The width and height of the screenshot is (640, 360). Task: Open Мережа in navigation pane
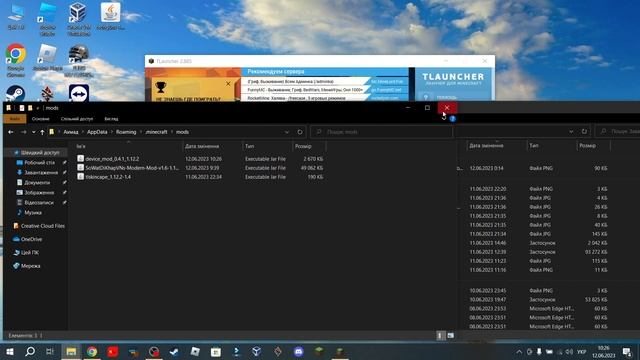click(x=30, y=266)
